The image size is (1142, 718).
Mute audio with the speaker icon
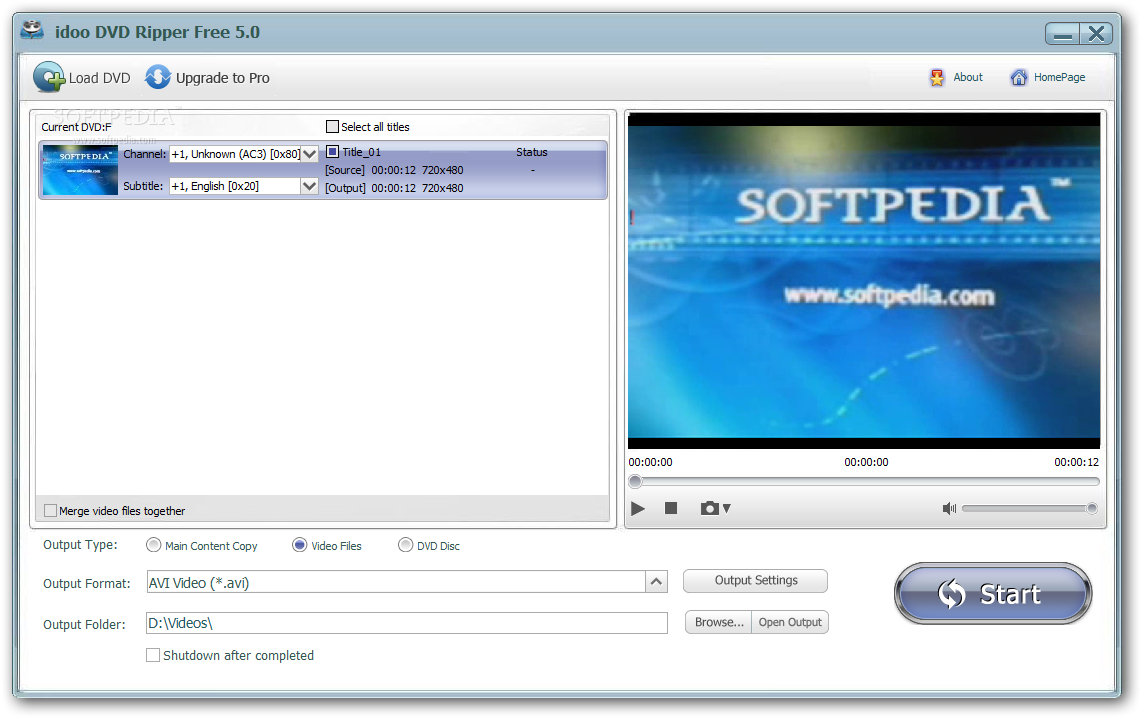point(949,508)
